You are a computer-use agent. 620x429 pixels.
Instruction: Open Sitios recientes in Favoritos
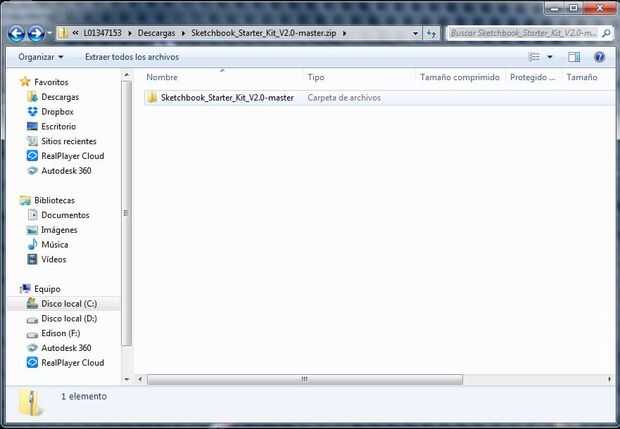[x=68, y=141]
